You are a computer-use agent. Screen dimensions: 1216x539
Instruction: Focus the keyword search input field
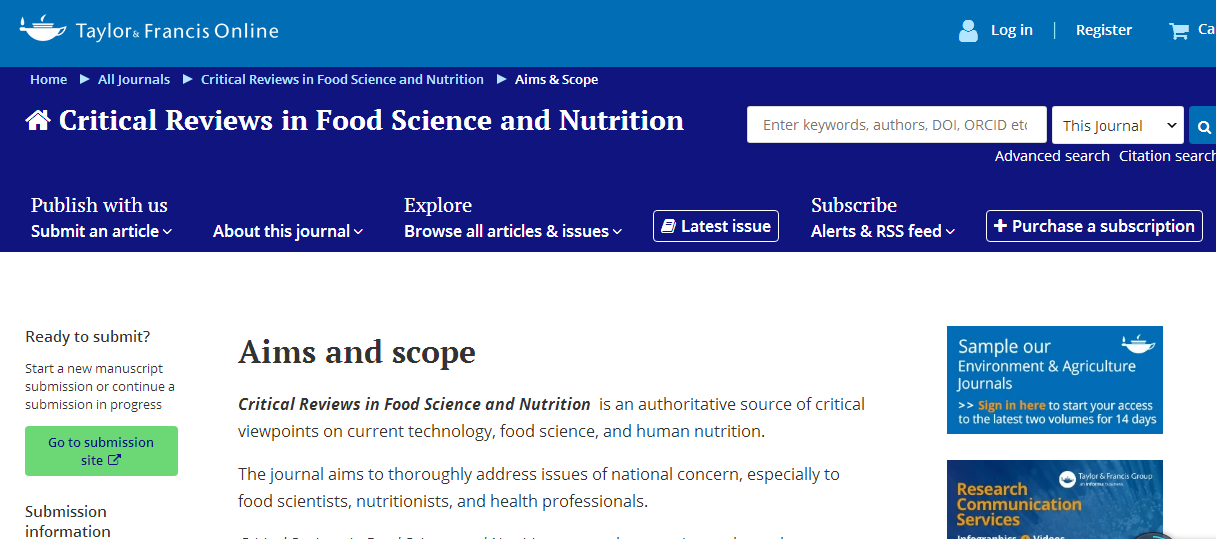(896, 125)
